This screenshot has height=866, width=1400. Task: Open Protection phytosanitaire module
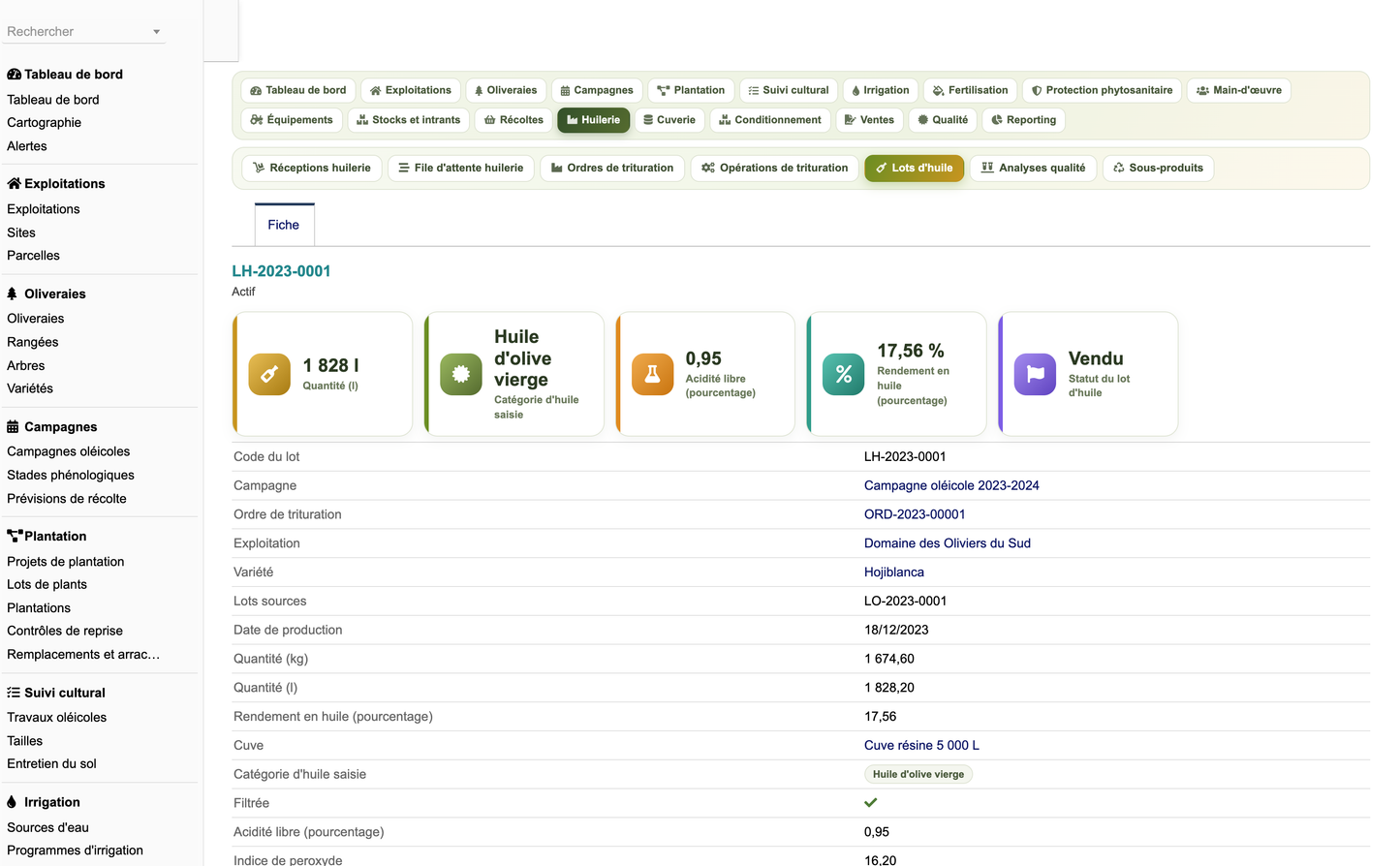pos(1103,90)
